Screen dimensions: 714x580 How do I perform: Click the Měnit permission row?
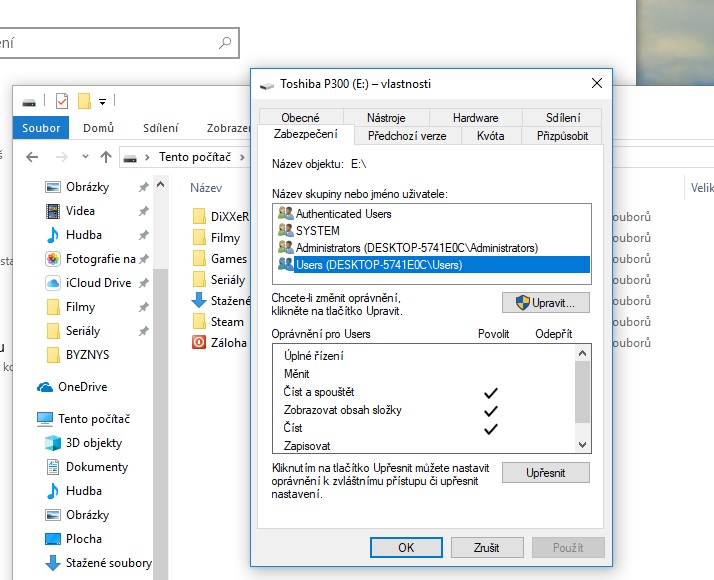point(423,374)
